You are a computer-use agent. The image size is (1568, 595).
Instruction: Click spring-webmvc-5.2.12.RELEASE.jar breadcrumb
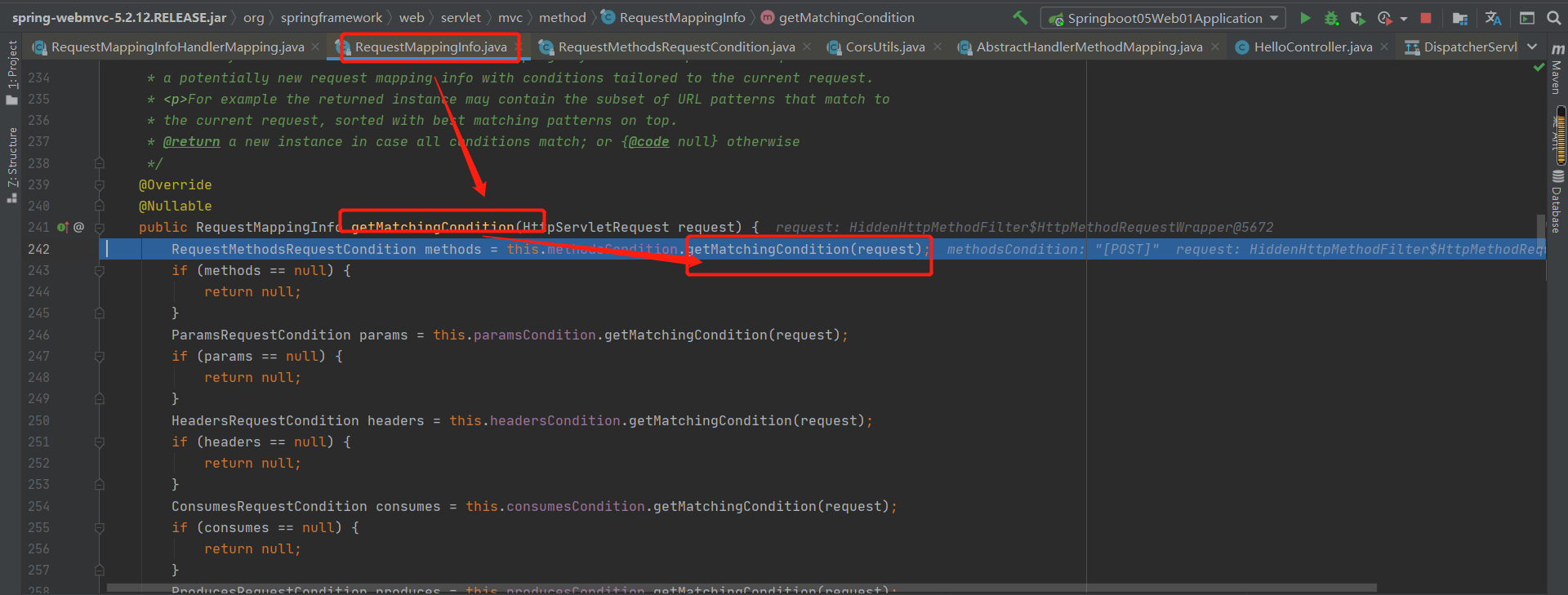(x=119, y=17)
